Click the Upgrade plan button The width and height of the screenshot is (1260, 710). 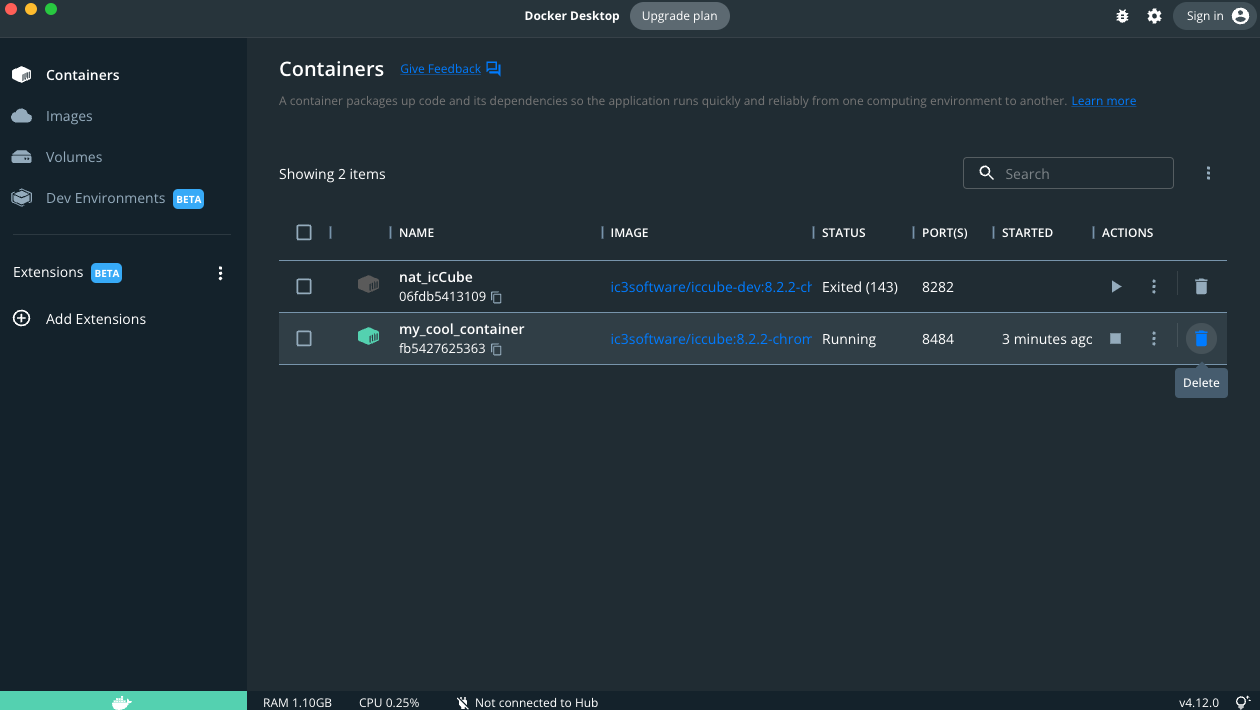click(x=680, y=16)
